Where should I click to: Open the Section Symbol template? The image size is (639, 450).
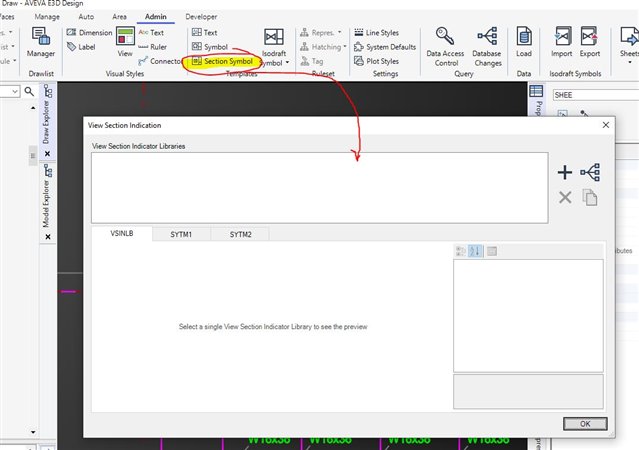click(x=223, y=61)
